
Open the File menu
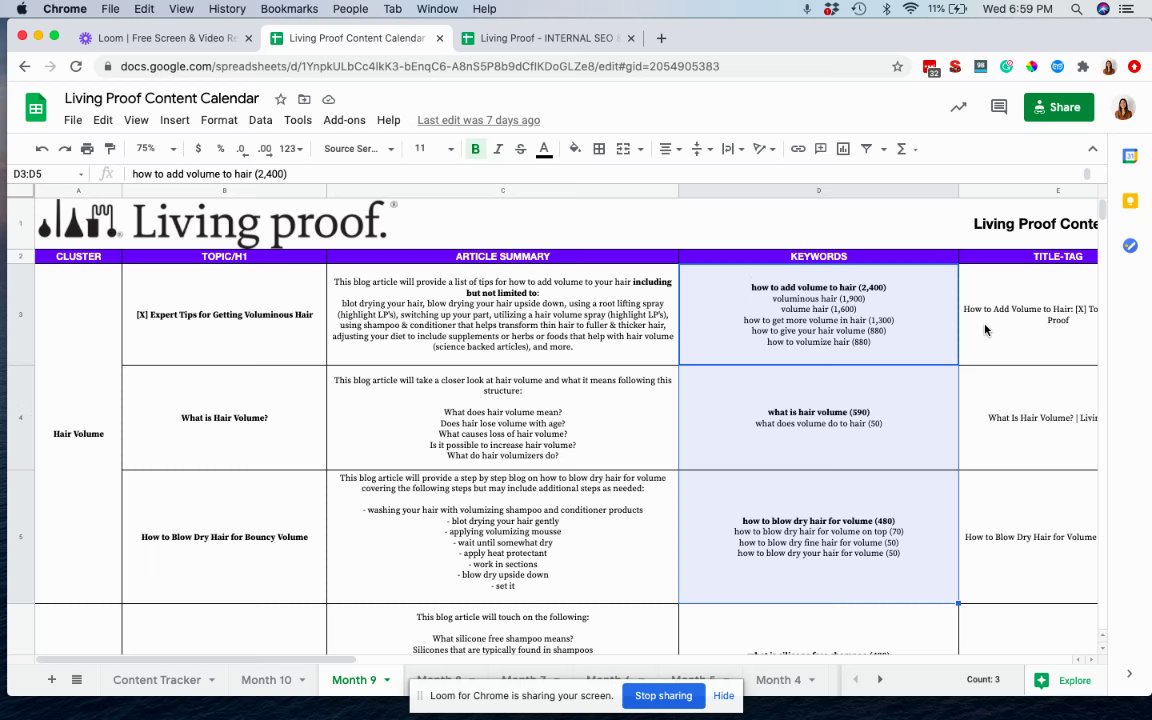73,120
